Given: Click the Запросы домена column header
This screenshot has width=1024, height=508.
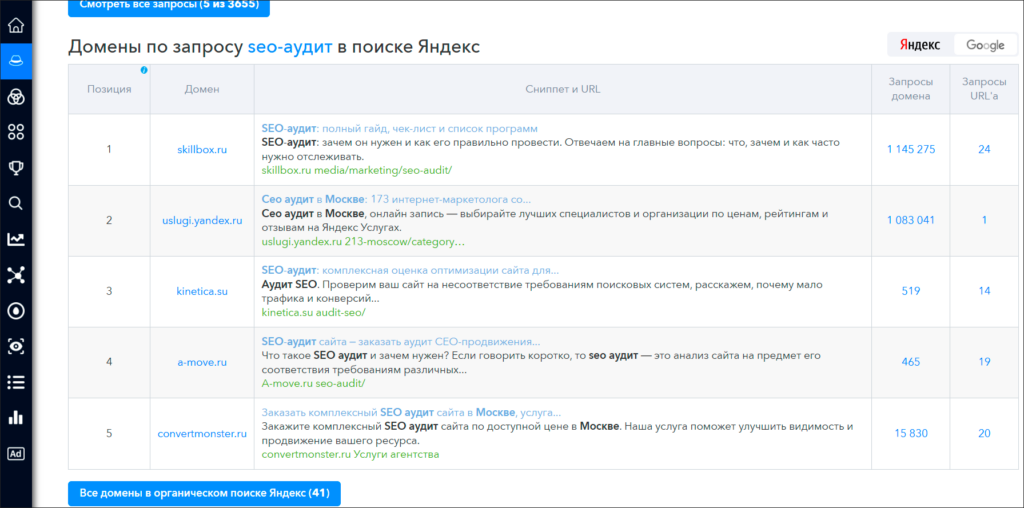Looking at the screenshot, I should tap(910, 89).
